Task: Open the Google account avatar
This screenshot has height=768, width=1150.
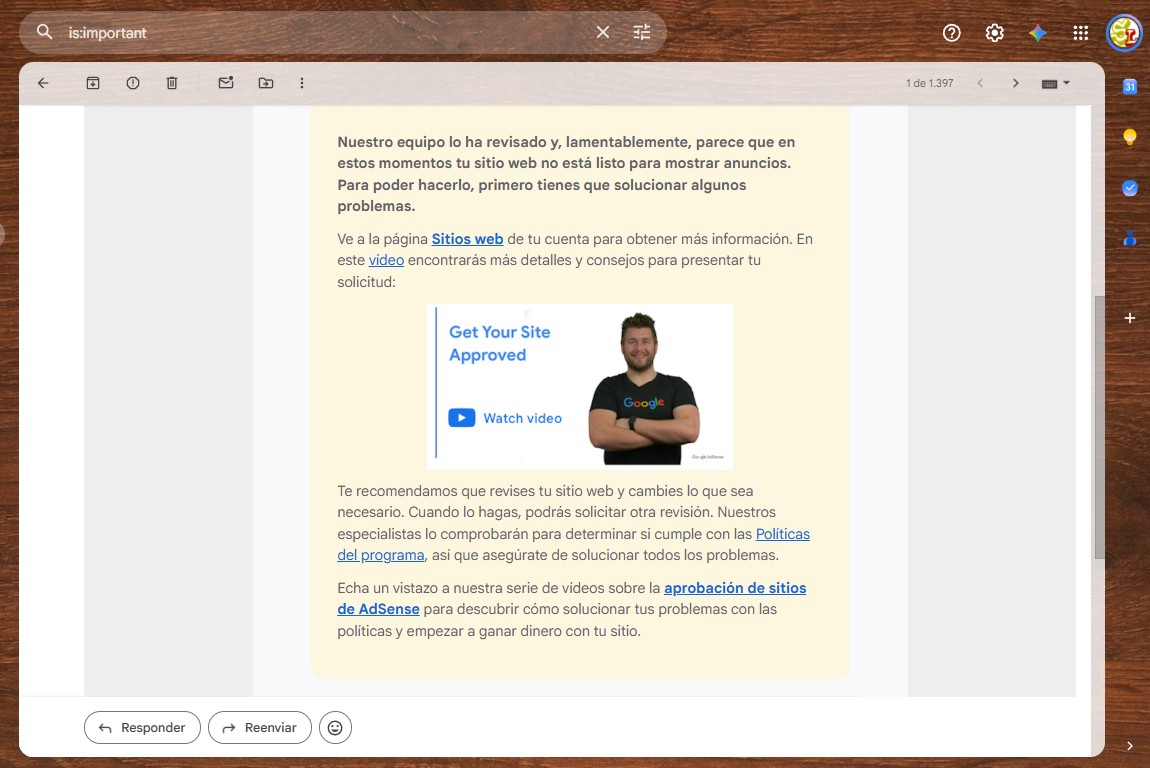Action: [1124, 33]
